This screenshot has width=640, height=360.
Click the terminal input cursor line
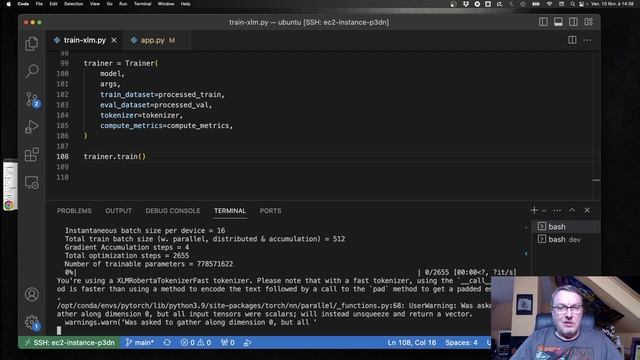point(59,330)
